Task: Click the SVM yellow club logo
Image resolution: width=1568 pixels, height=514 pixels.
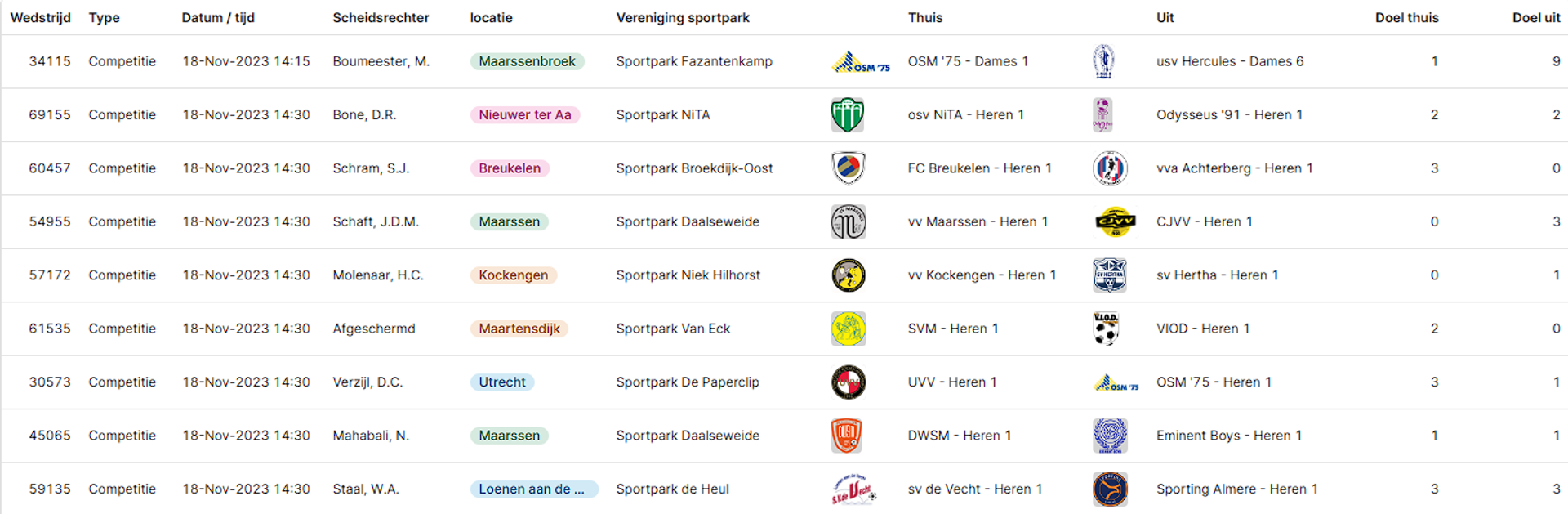Action: [x=849, y=329]
